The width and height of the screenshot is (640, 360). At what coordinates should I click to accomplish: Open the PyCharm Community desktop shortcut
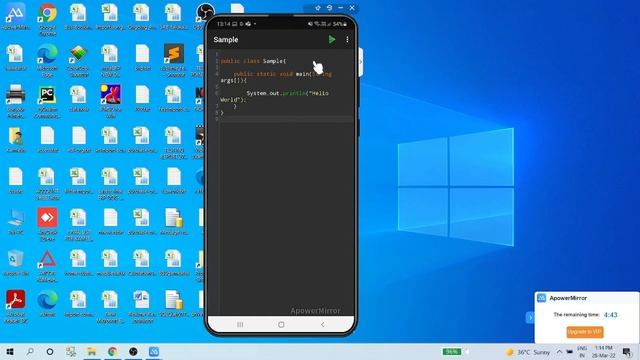47,101
